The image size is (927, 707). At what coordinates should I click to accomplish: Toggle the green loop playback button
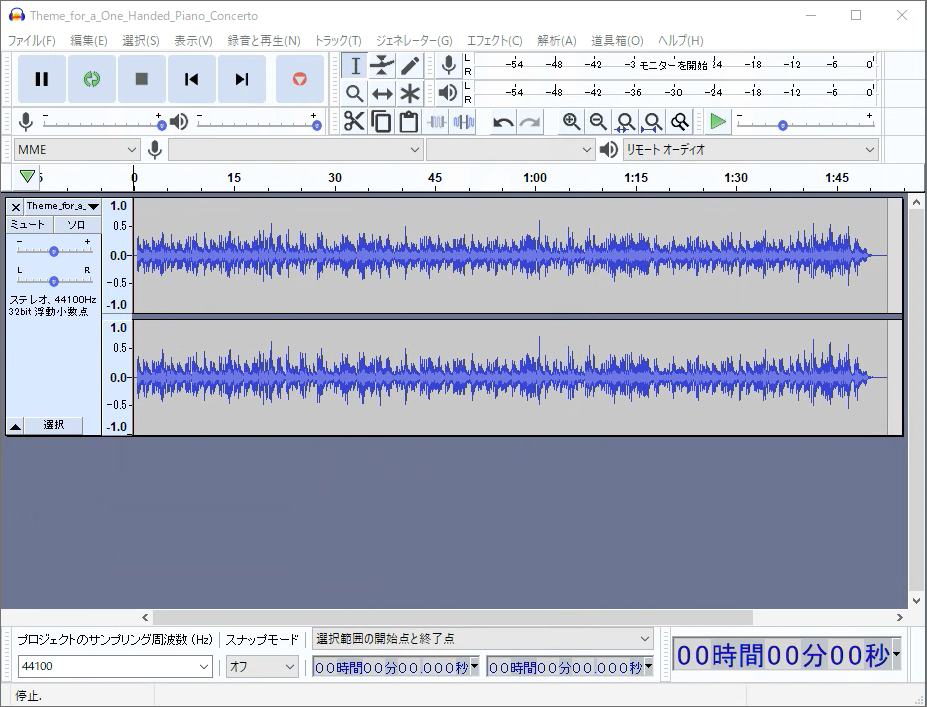click(92, 79)
